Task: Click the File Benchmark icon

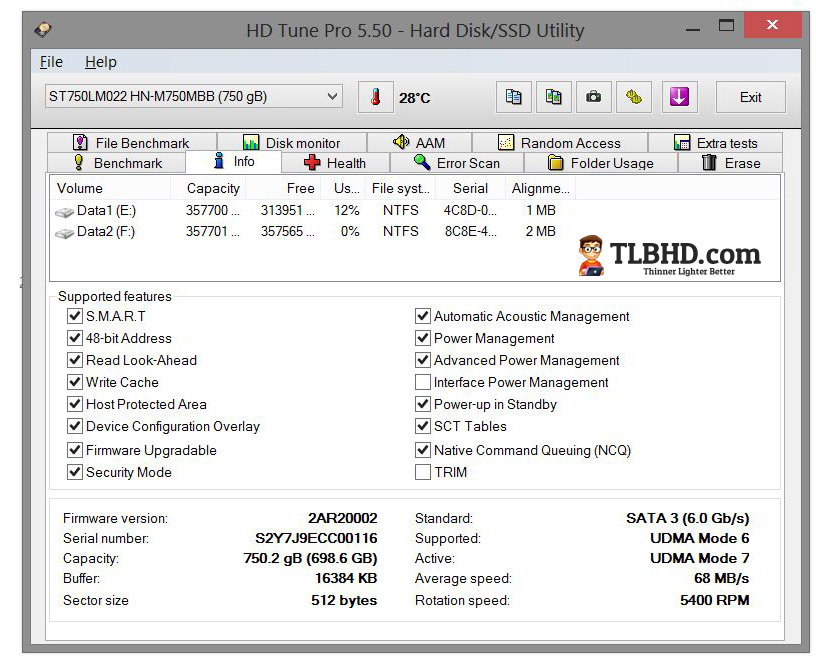Action: pos(80,142)
